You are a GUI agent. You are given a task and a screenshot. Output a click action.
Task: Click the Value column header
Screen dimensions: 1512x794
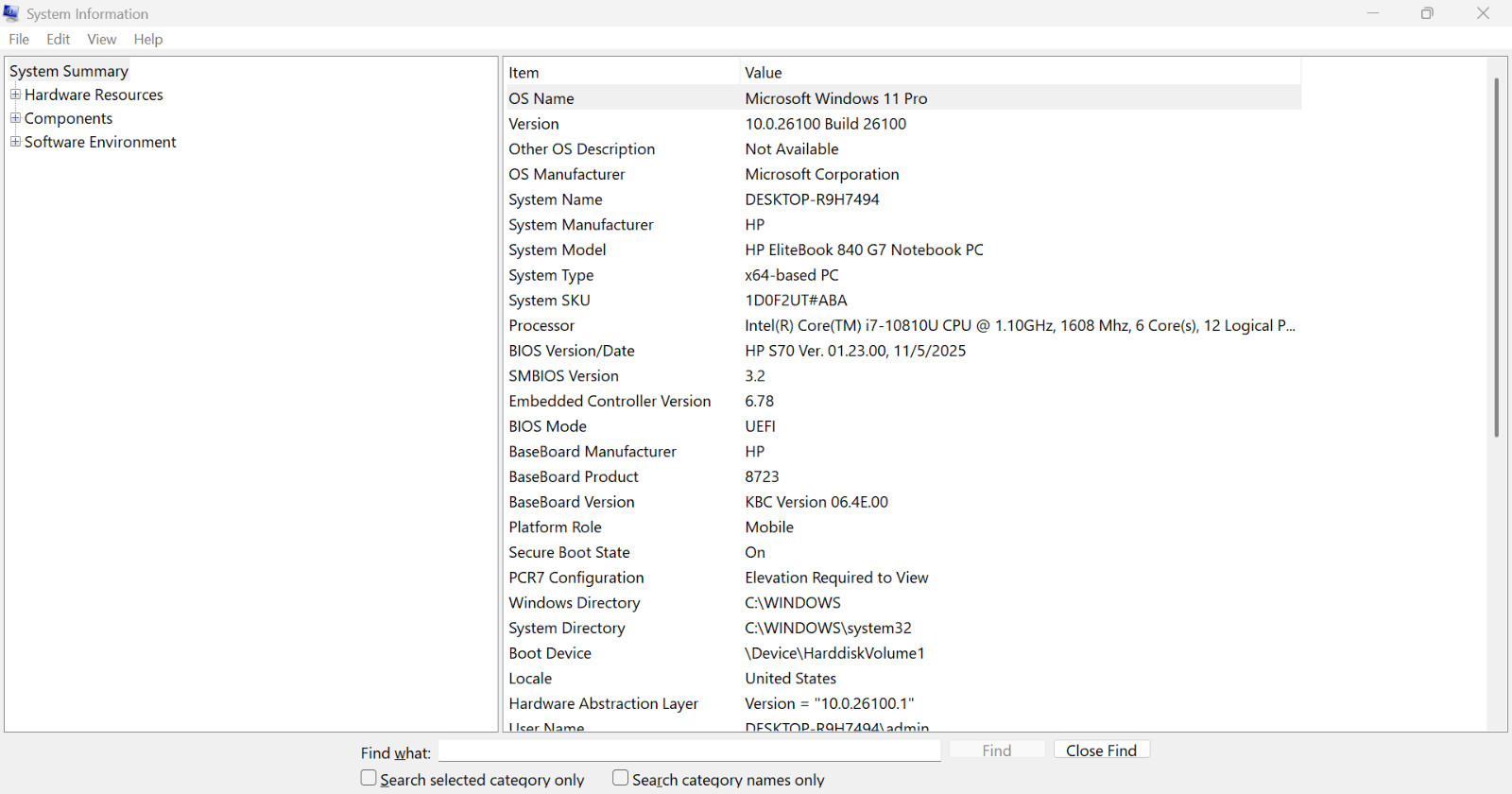tap(1020, 73)
